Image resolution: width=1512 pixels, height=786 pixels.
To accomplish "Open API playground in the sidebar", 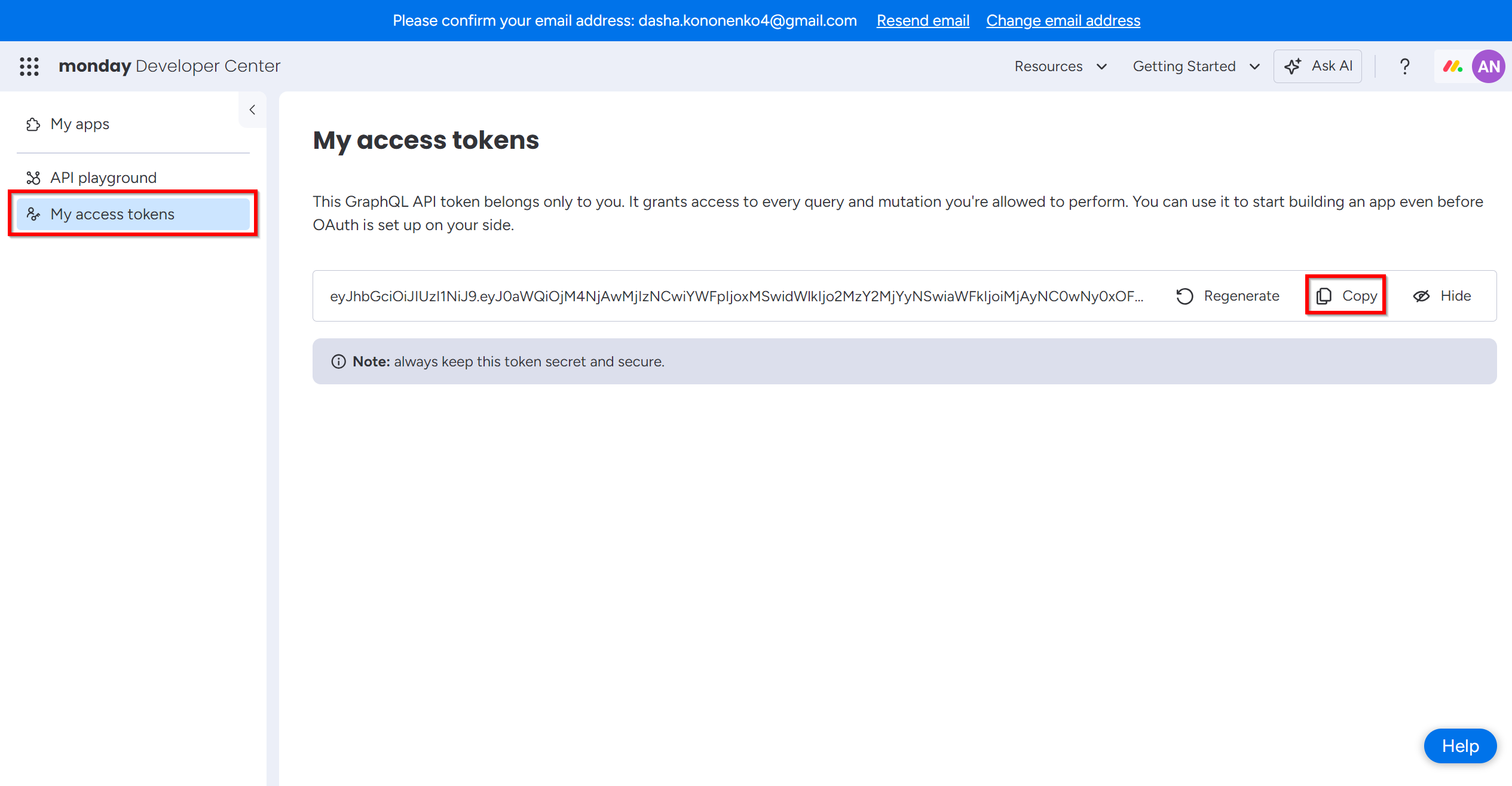I will pyautogui.click(x=133, y=178).
